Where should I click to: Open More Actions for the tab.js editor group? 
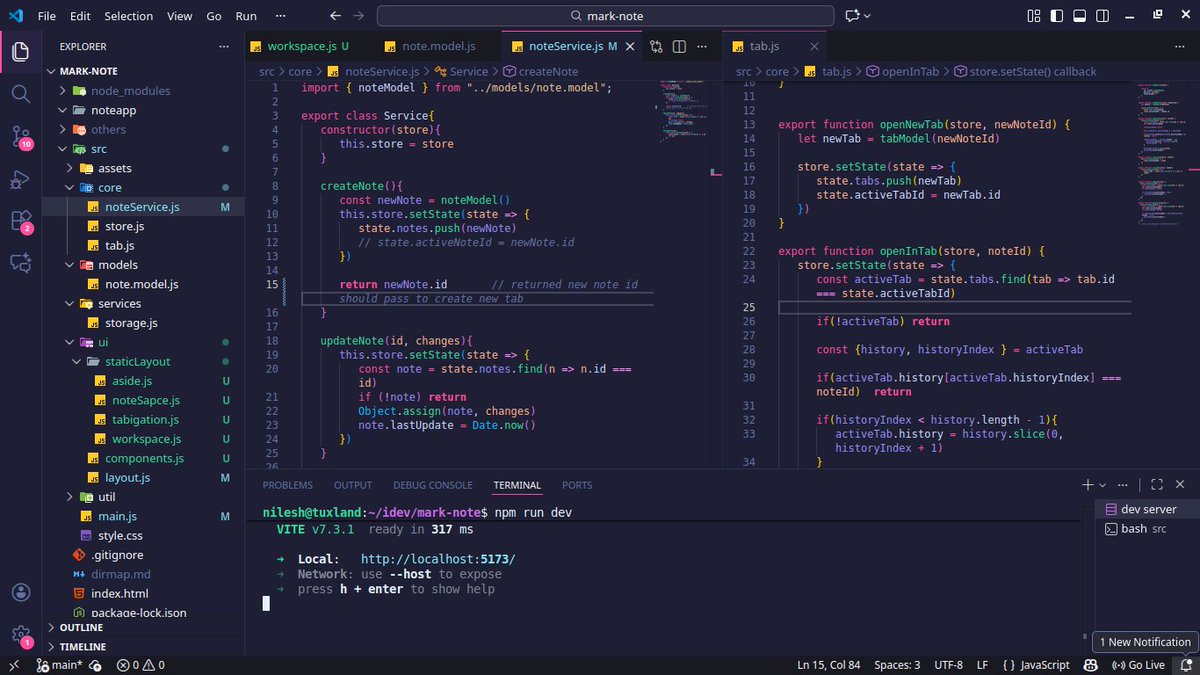tap(1178, 47)
